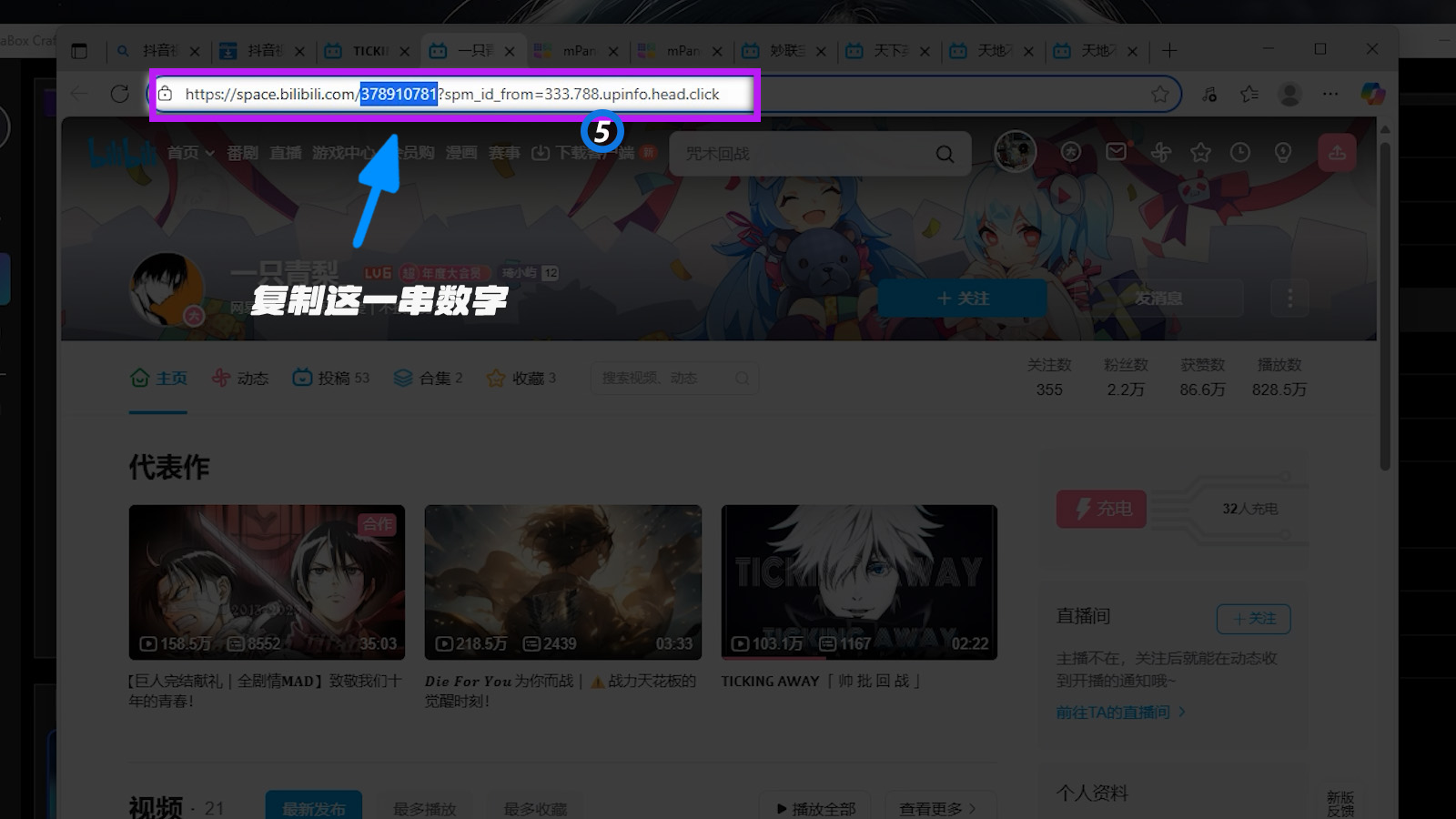Image resolution: width=1456 pixels, height=819 pixels.
Task: Open the 收藏 3 tab
Action: coord(521,378)
